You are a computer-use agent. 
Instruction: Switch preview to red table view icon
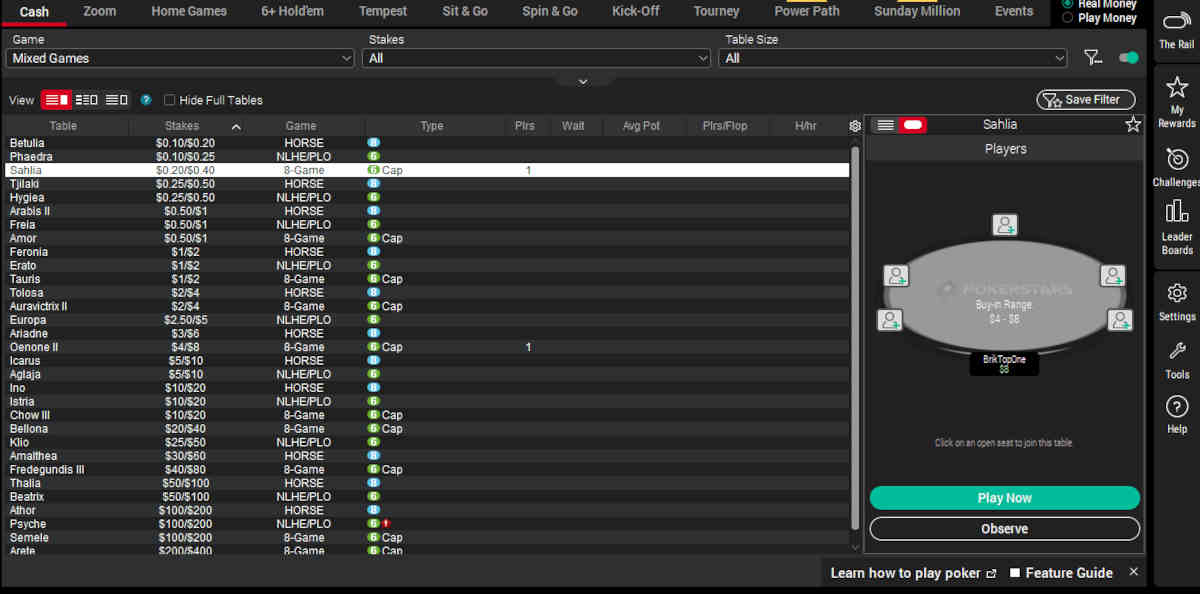coord(913,125)
